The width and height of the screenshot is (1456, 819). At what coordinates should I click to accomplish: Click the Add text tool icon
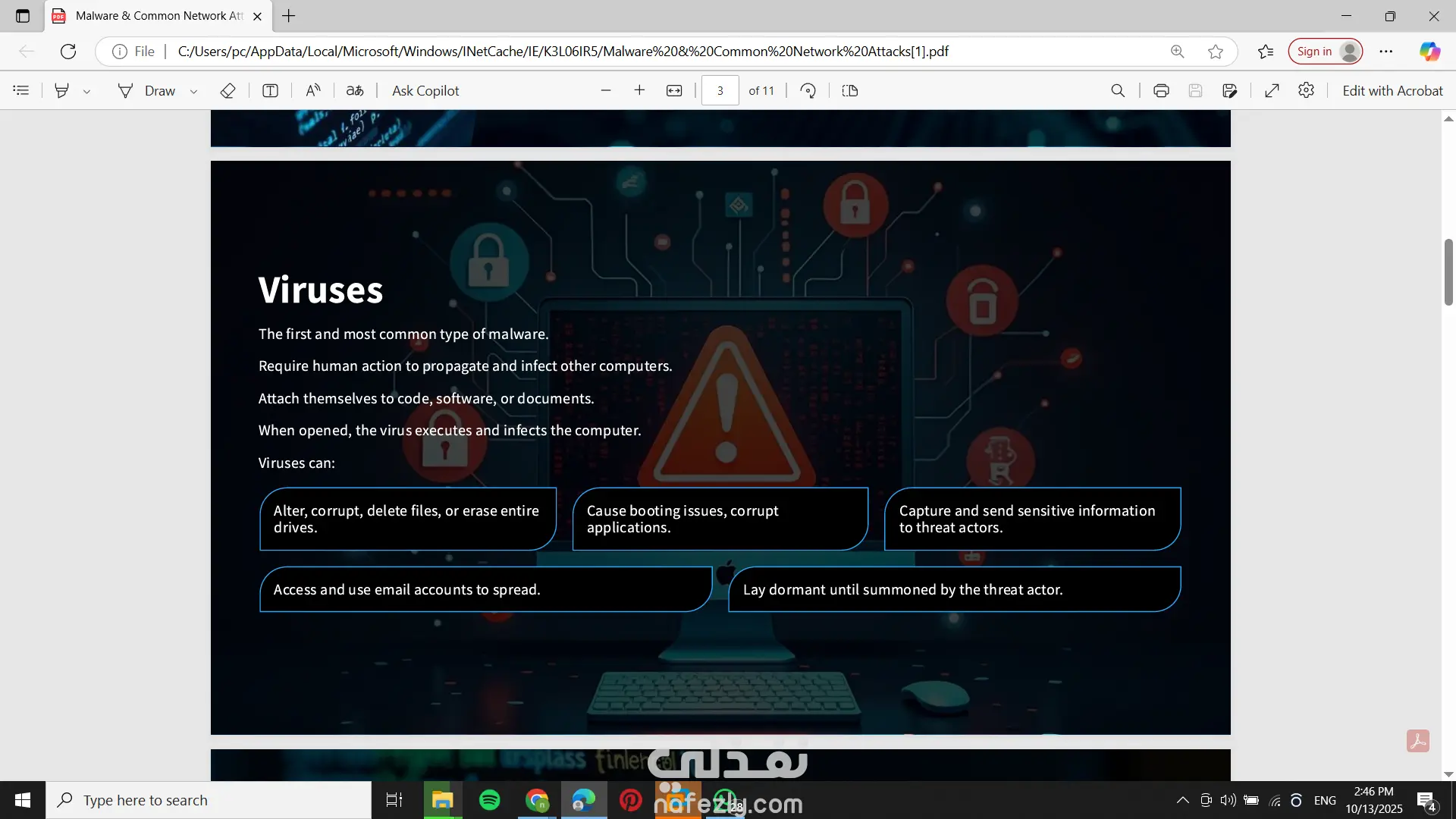(270, 90)
